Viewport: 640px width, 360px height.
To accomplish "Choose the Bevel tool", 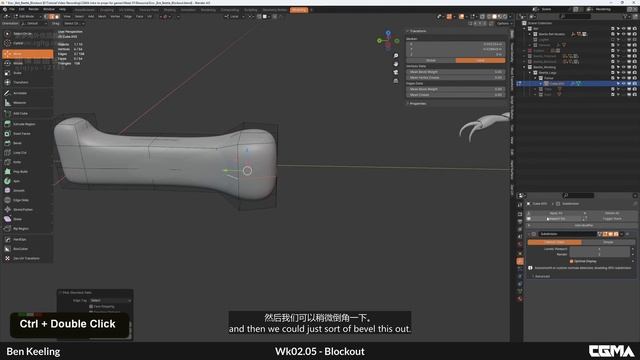I will click(27, 143).
